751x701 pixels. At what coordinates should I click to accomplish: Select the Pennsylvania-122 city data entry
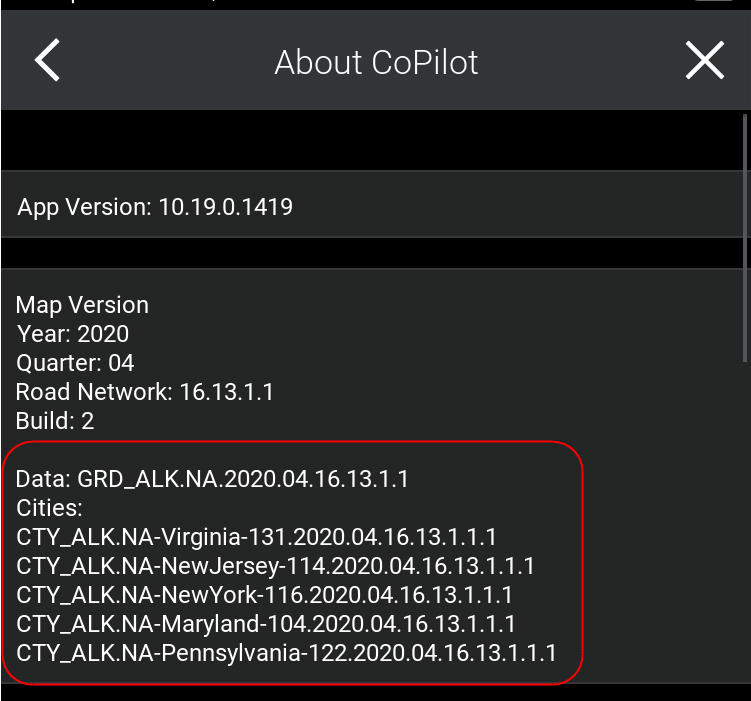click(x=286, y=654)
